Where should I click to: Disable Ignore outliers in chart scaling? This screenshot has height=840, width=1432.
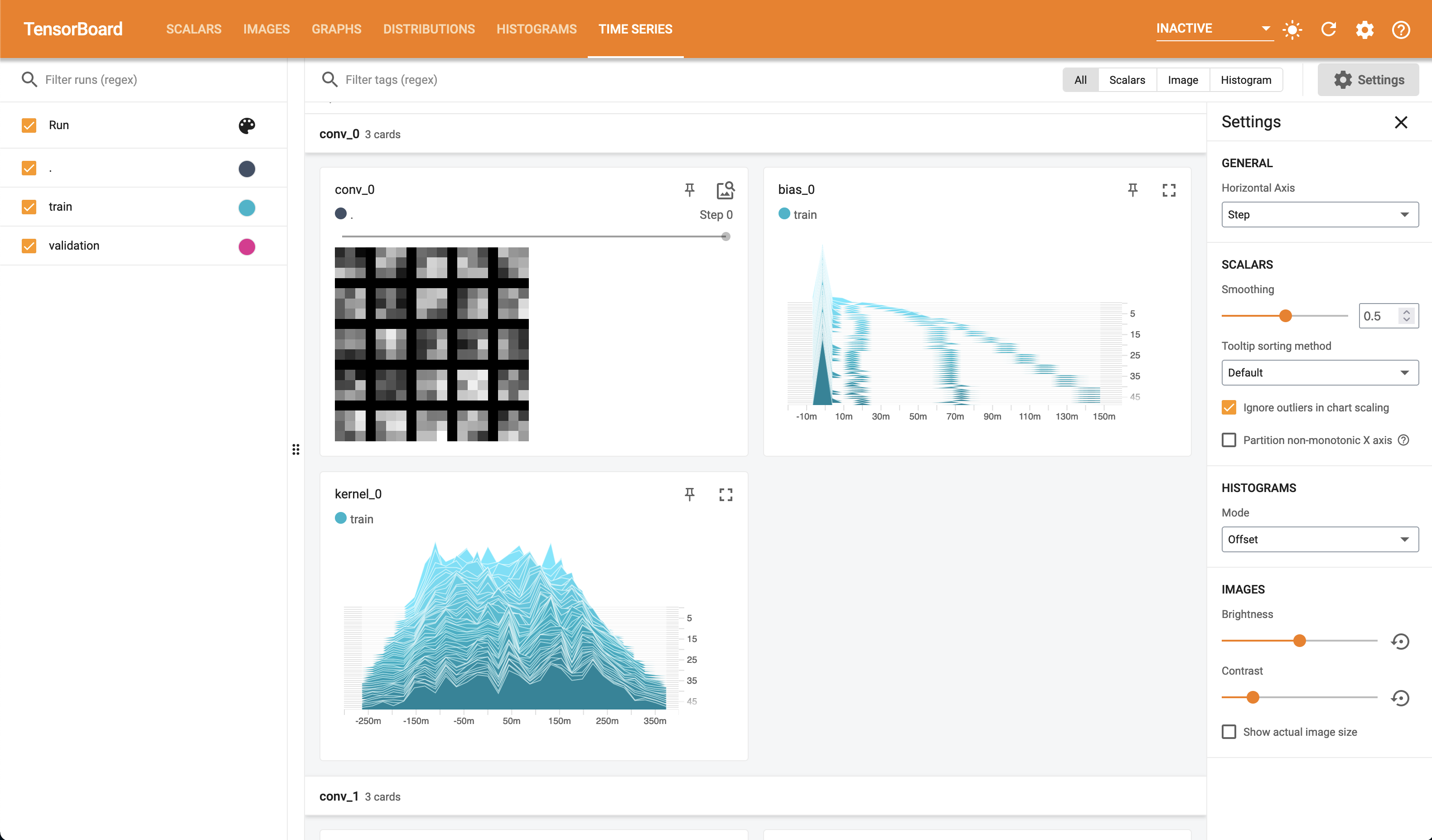[x=1229, y=407]
